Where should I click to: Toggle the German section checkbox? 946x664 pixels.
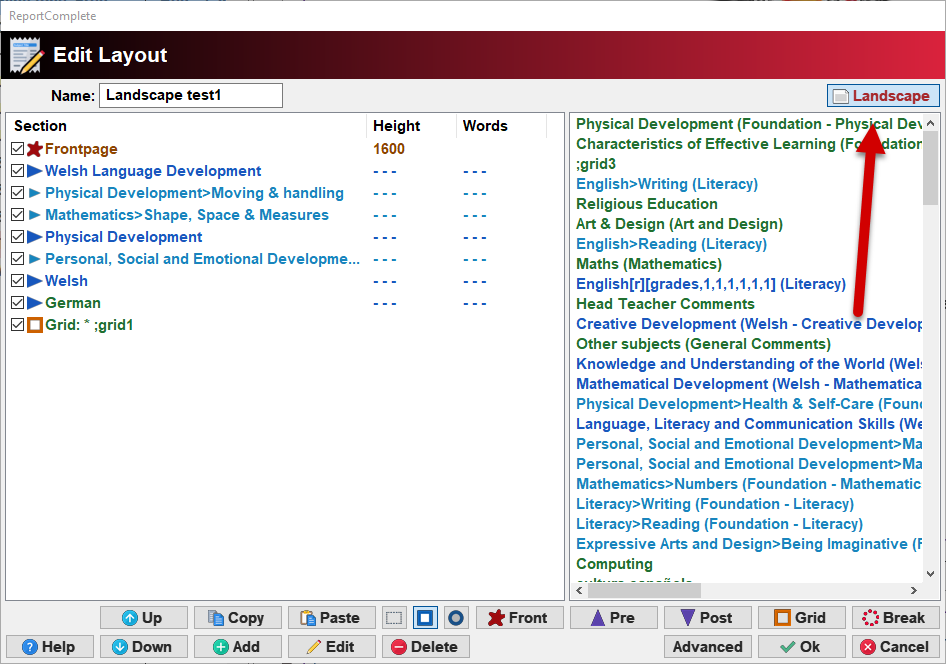coord(17,303)
